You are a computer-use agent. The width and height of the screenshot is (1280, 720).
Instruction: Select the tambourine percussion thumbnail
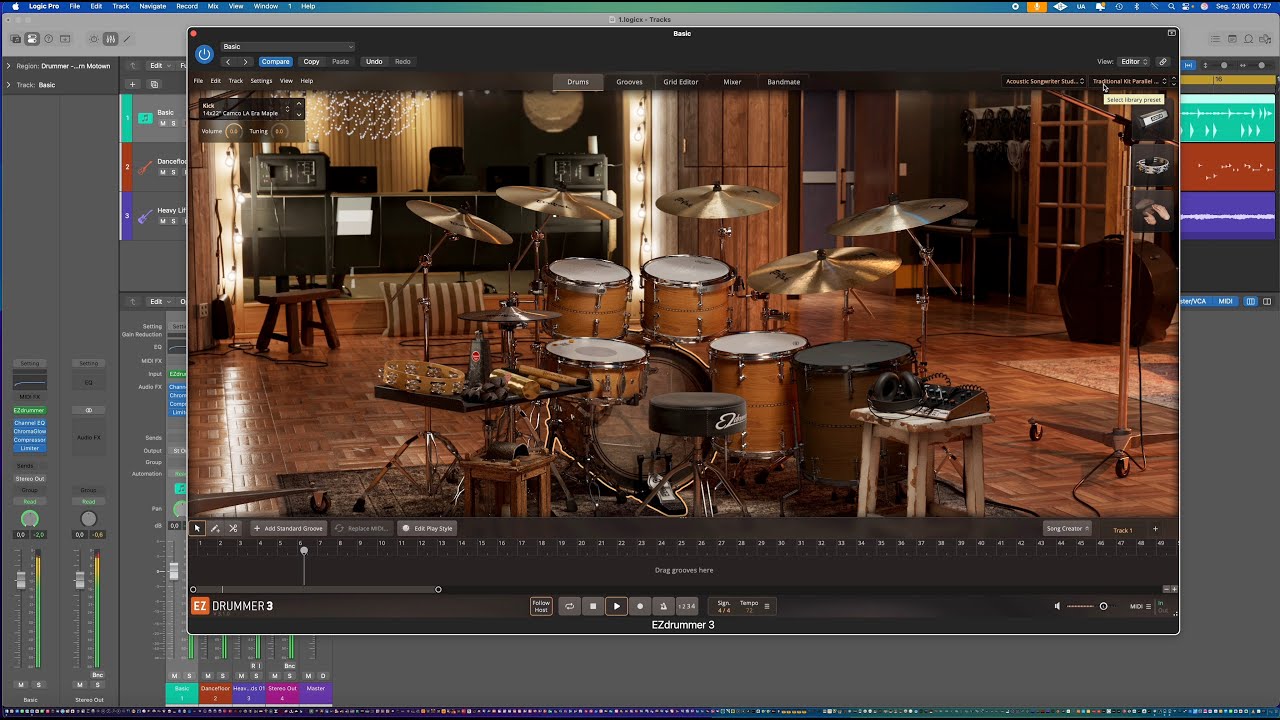[1153, 165]
